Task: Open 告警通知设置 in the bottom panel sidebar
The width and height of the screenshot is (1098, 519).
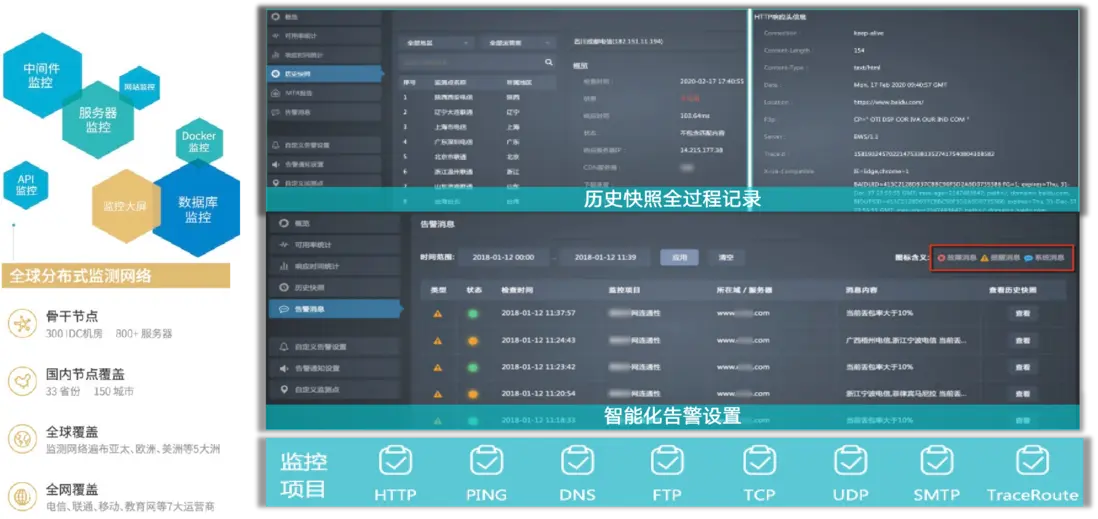Action: click(334, 368)
